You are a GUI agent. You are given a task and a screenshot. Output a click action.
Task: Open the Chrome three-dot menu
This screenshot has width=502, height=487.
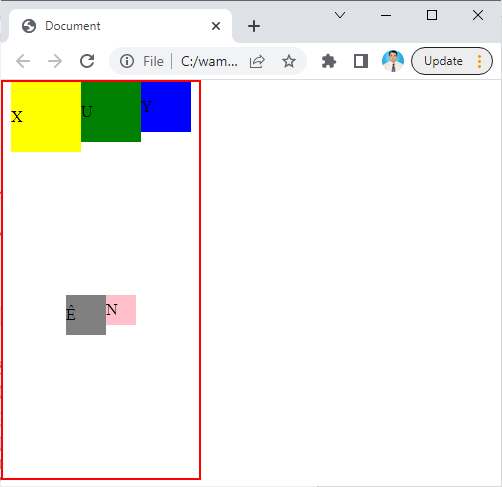pos(480,61)
